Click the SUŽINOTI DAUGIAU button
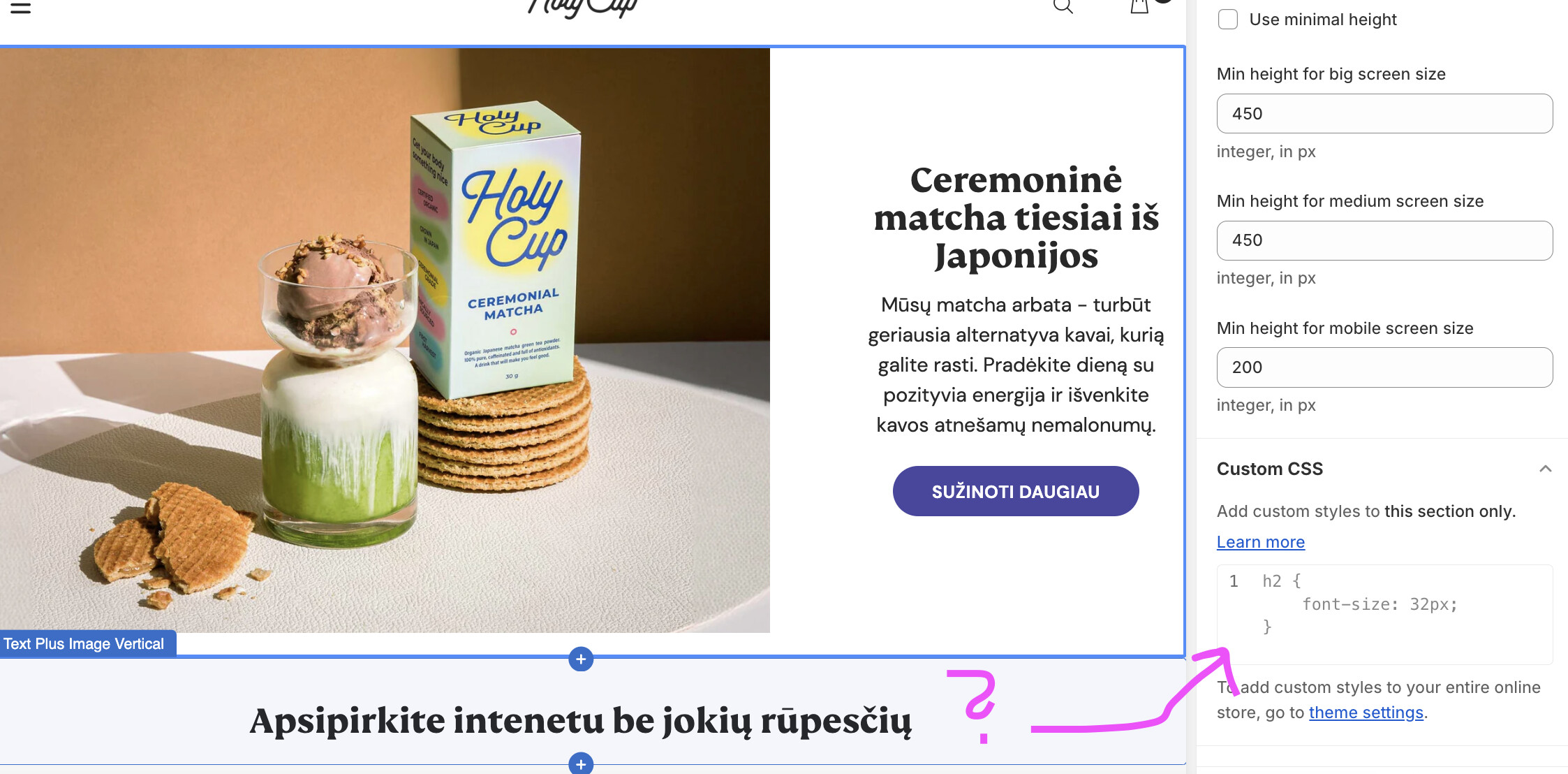This screenshot has height=774, width=1568. click(1016, 491)
